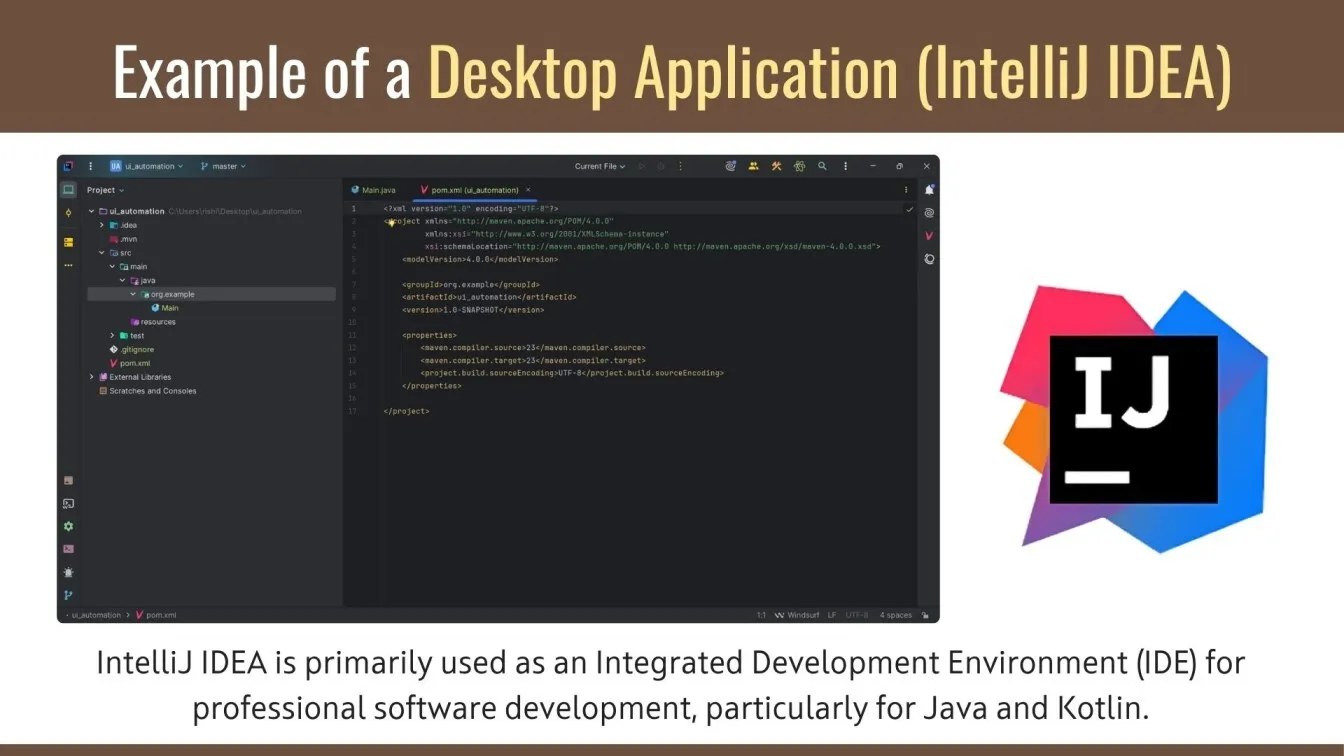Select the Main class in the project tree
The image size is (1344, 756).
pyautogui.click(x=165, y=308)
